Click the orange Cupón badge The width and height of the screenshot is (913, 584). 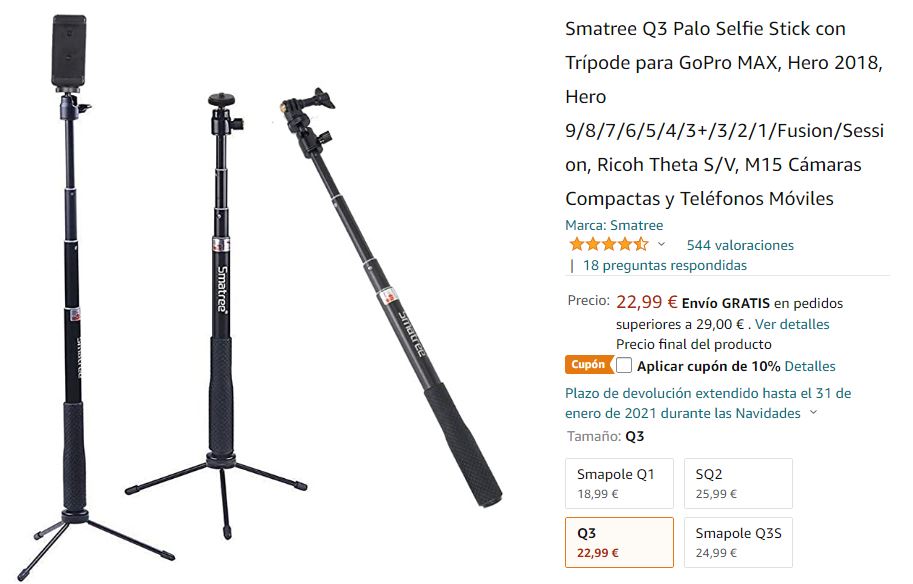coord(588,365)
